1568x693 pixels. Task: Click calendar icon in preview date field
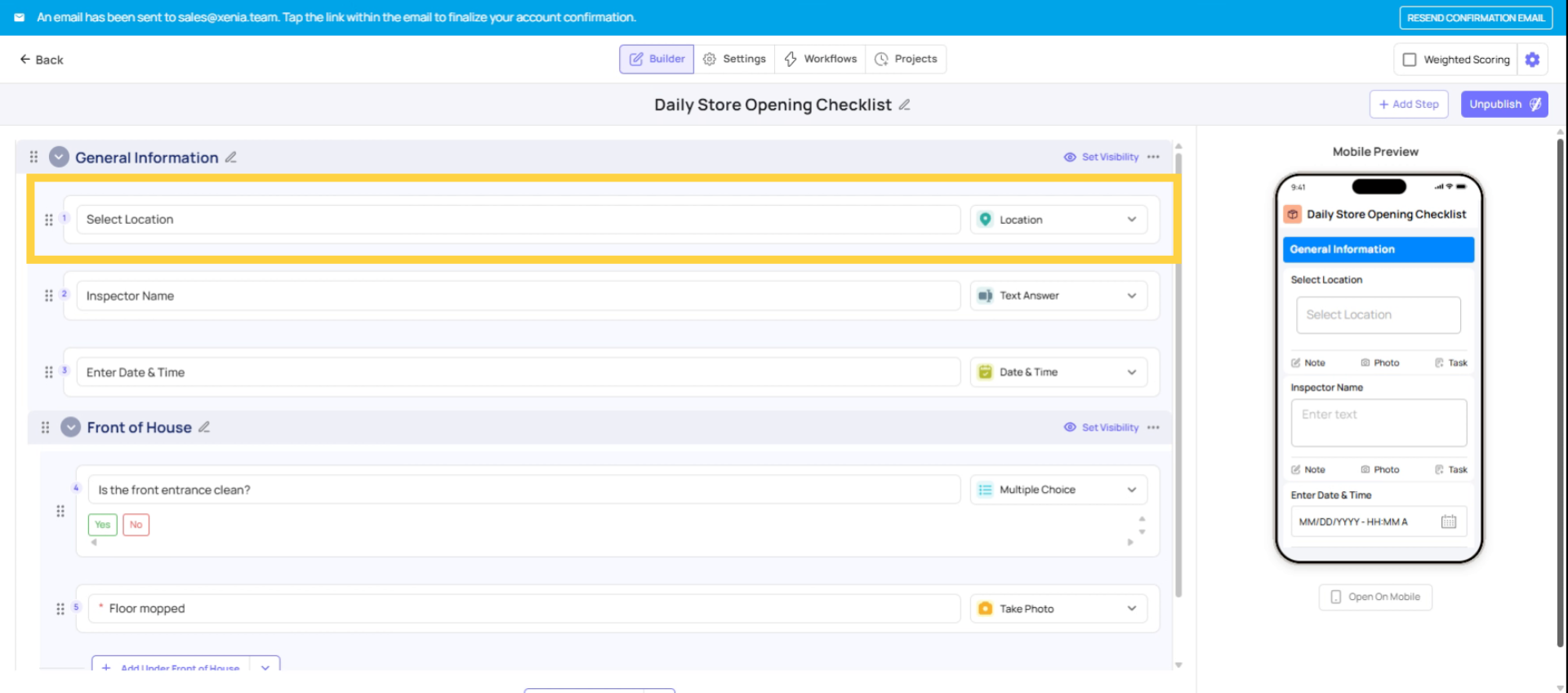[x=1449, y=521]
